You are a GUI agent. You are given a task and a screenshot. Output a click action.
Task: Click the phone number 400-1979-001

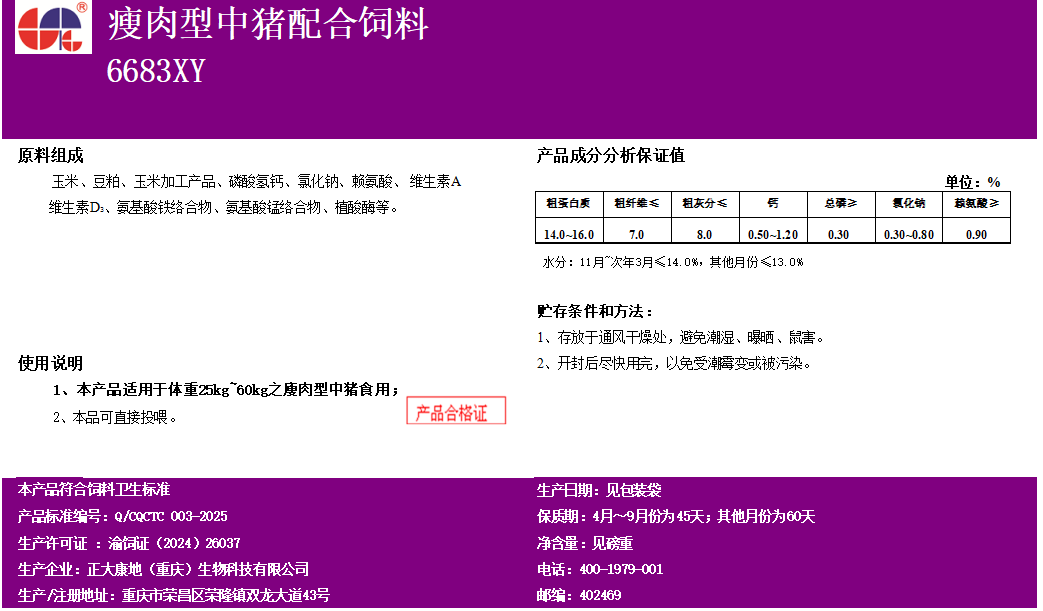coord(620,569)
